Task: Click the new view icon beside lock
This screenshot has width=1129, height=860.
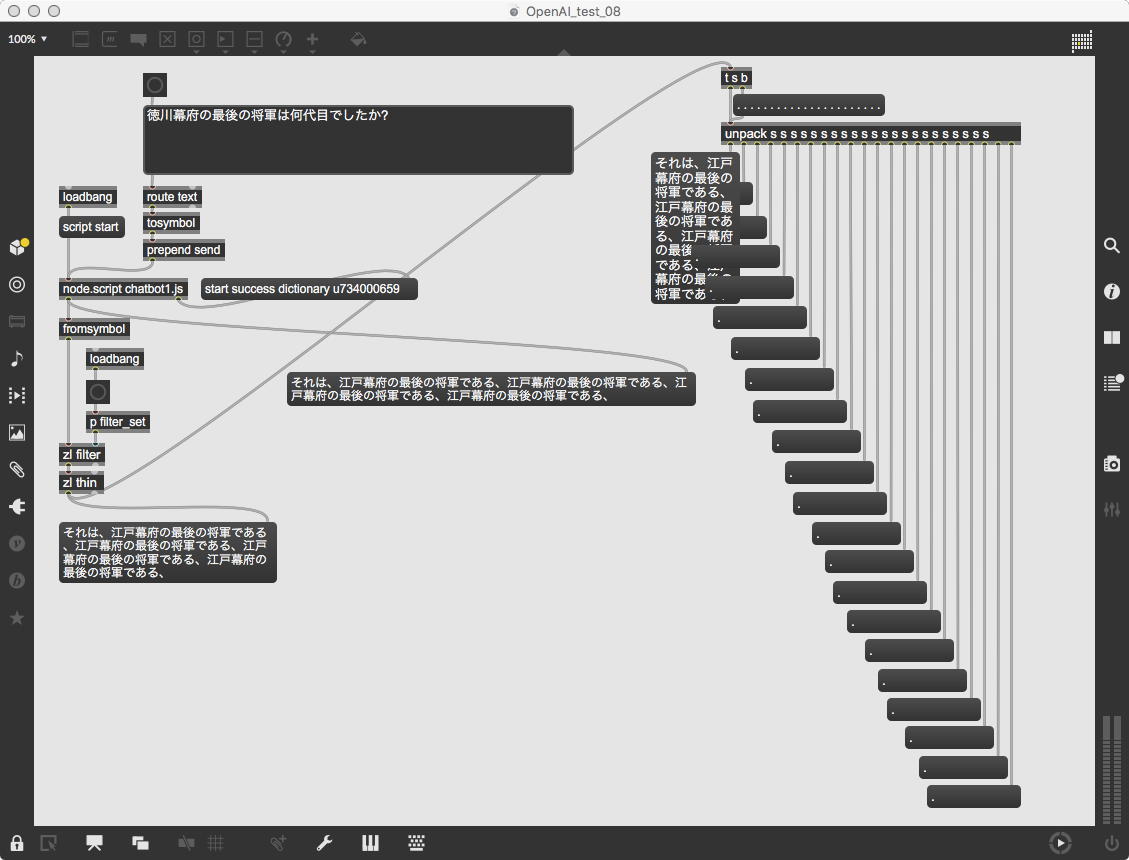Action: (48, 843)
